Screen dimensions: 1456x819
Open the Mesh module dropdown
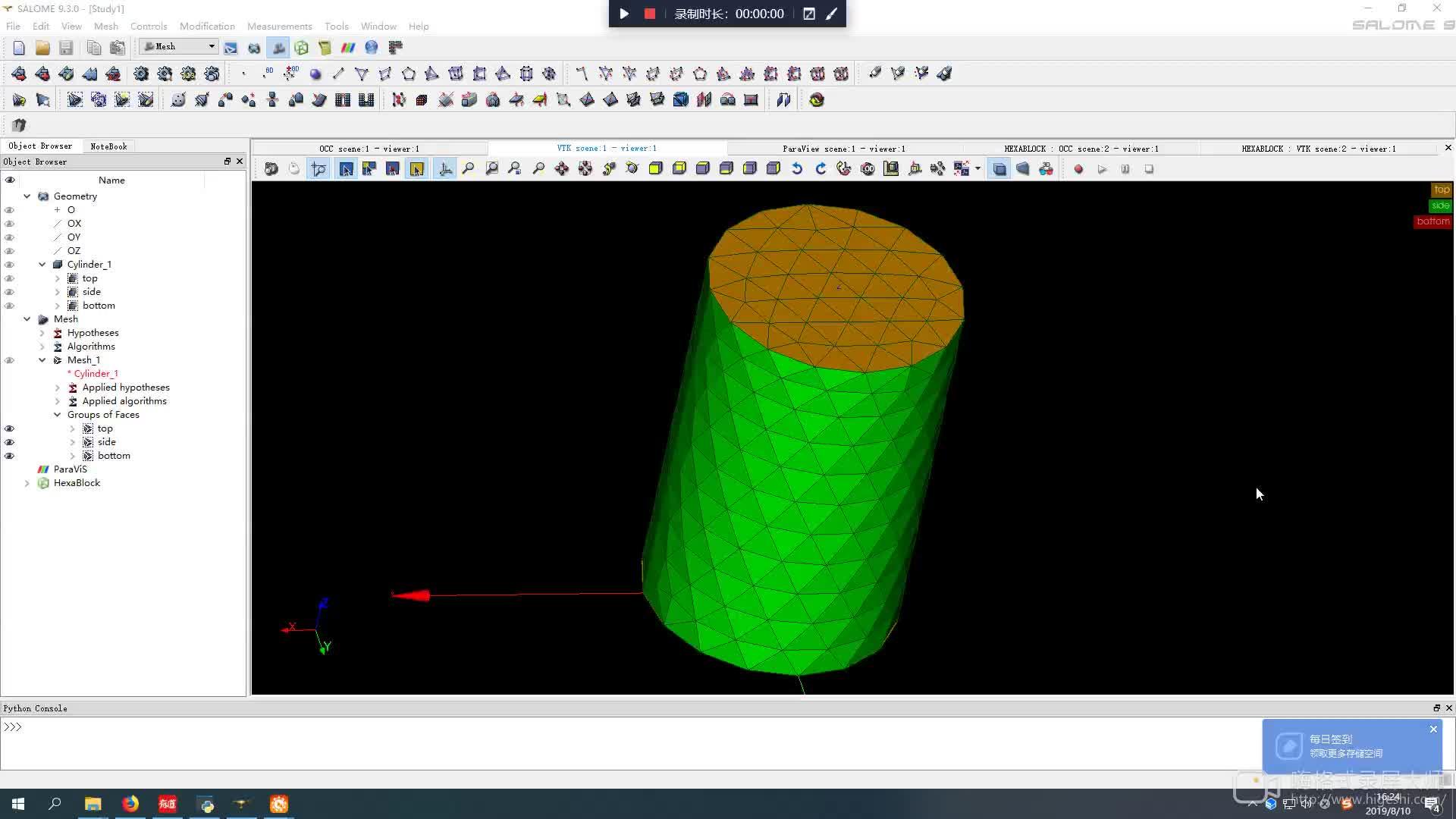click(x=212, y=47)
